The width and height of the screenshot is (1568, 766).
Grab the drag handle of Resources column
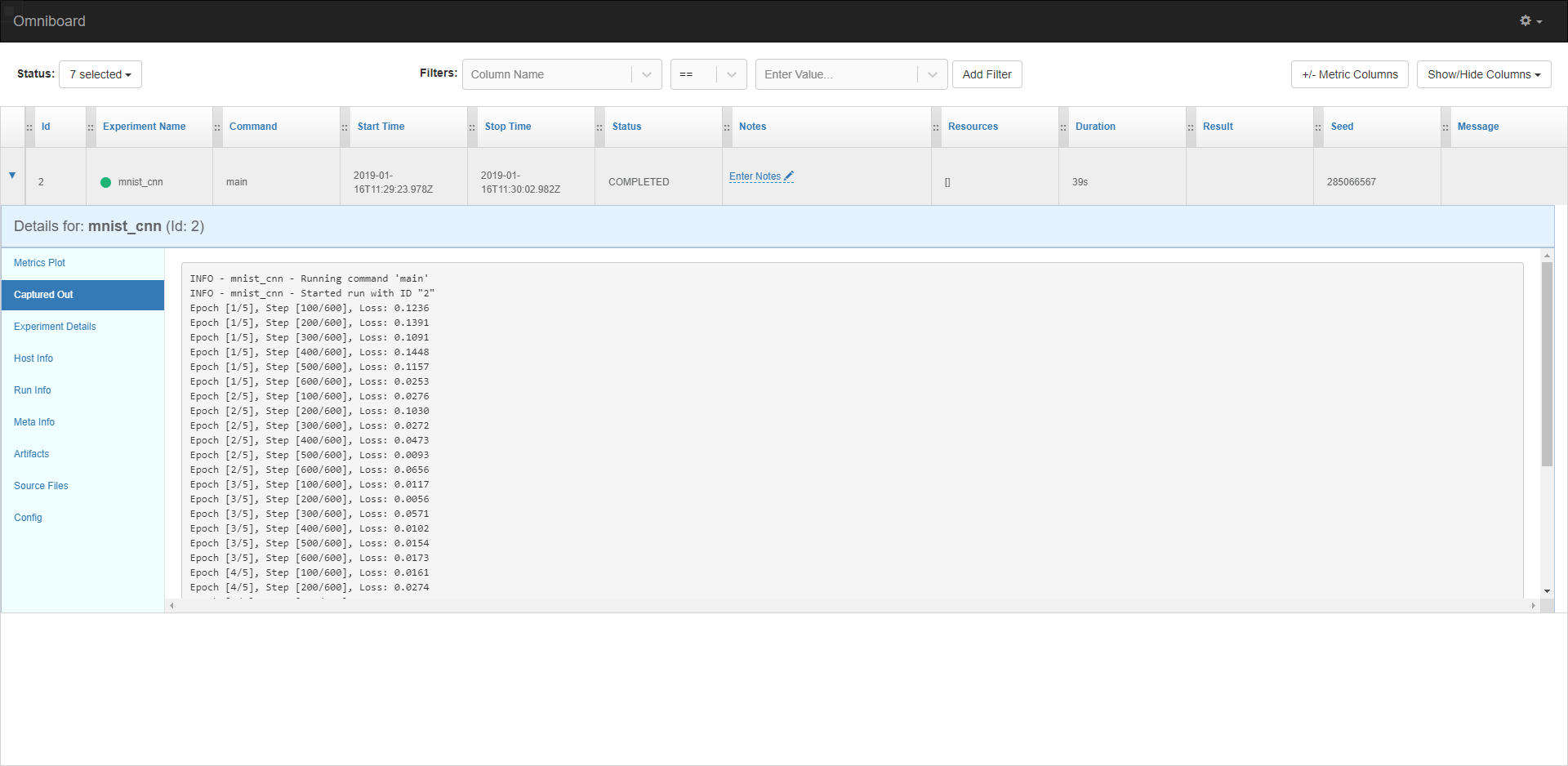[936, 127]
